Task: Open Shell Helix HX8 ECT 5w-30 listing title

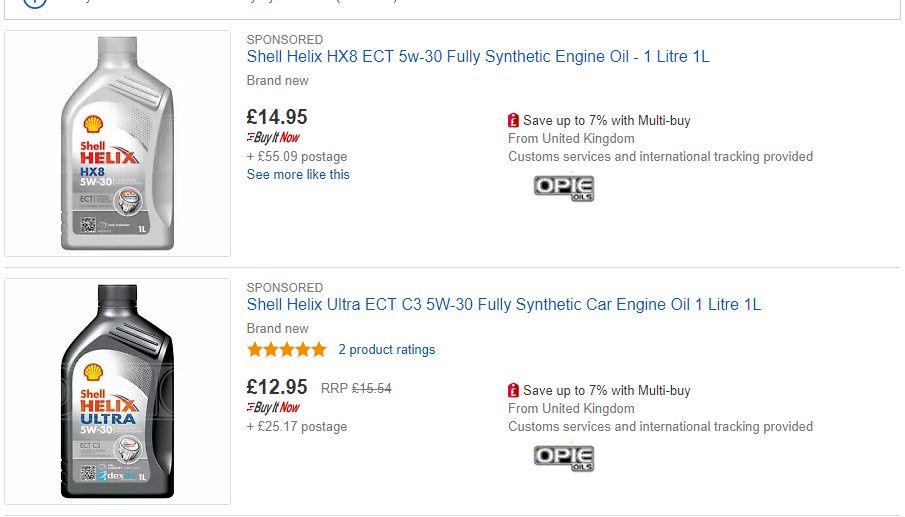Action: [478, 57]
